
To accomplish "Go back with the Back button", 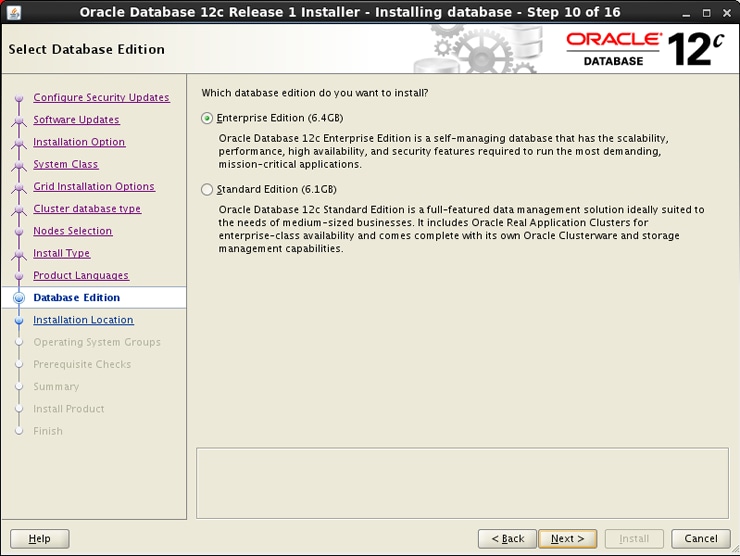I will [507, 539].
